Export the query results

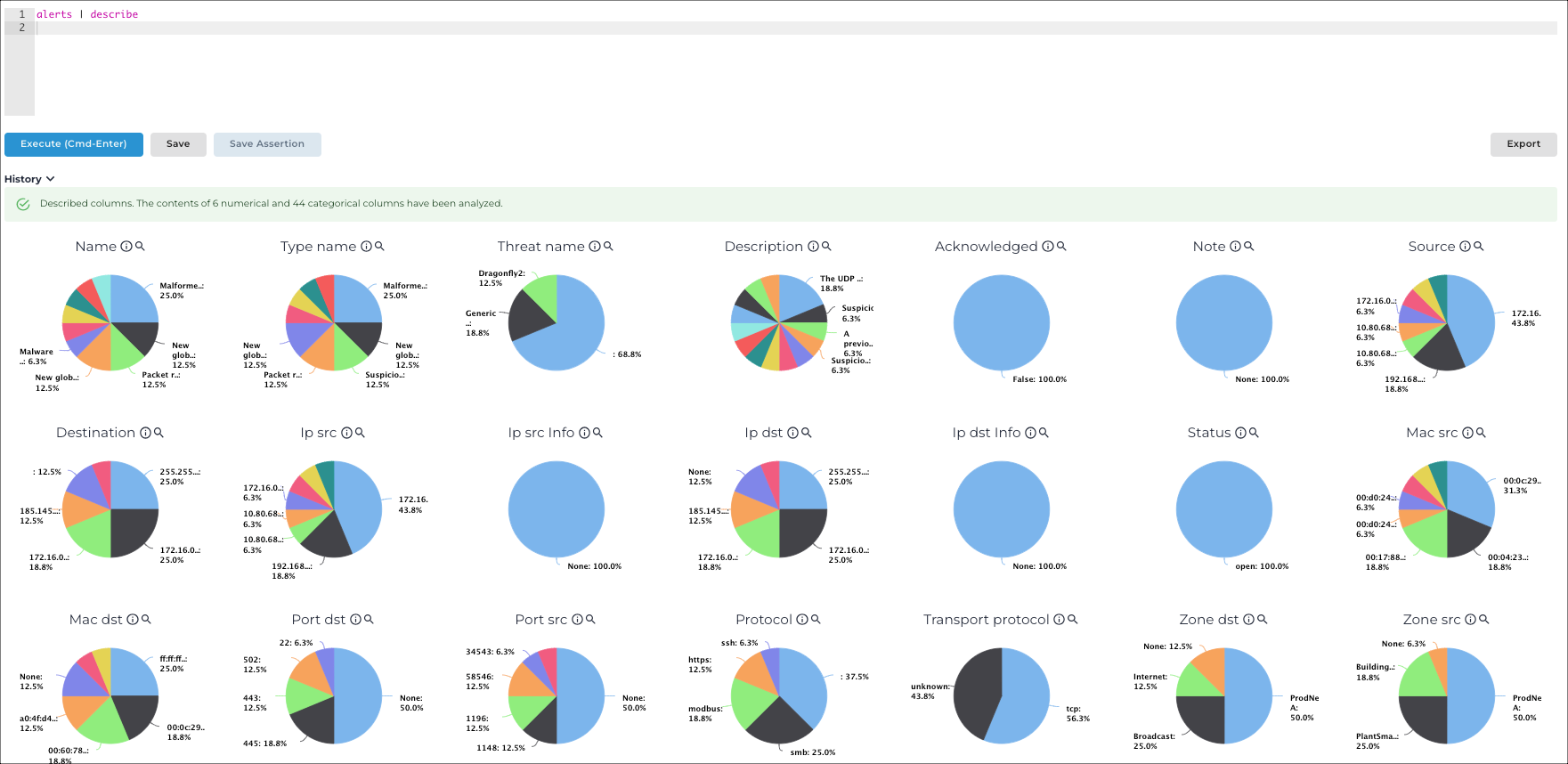click(1523, 144)
